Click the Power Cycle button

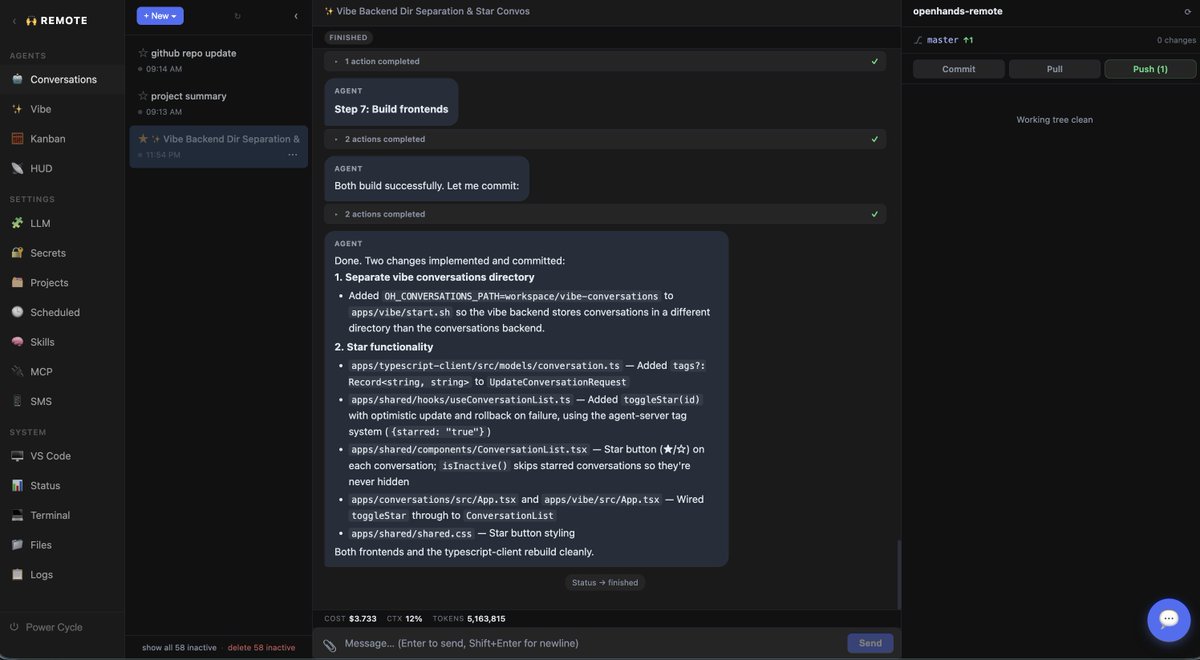[46, 627]
